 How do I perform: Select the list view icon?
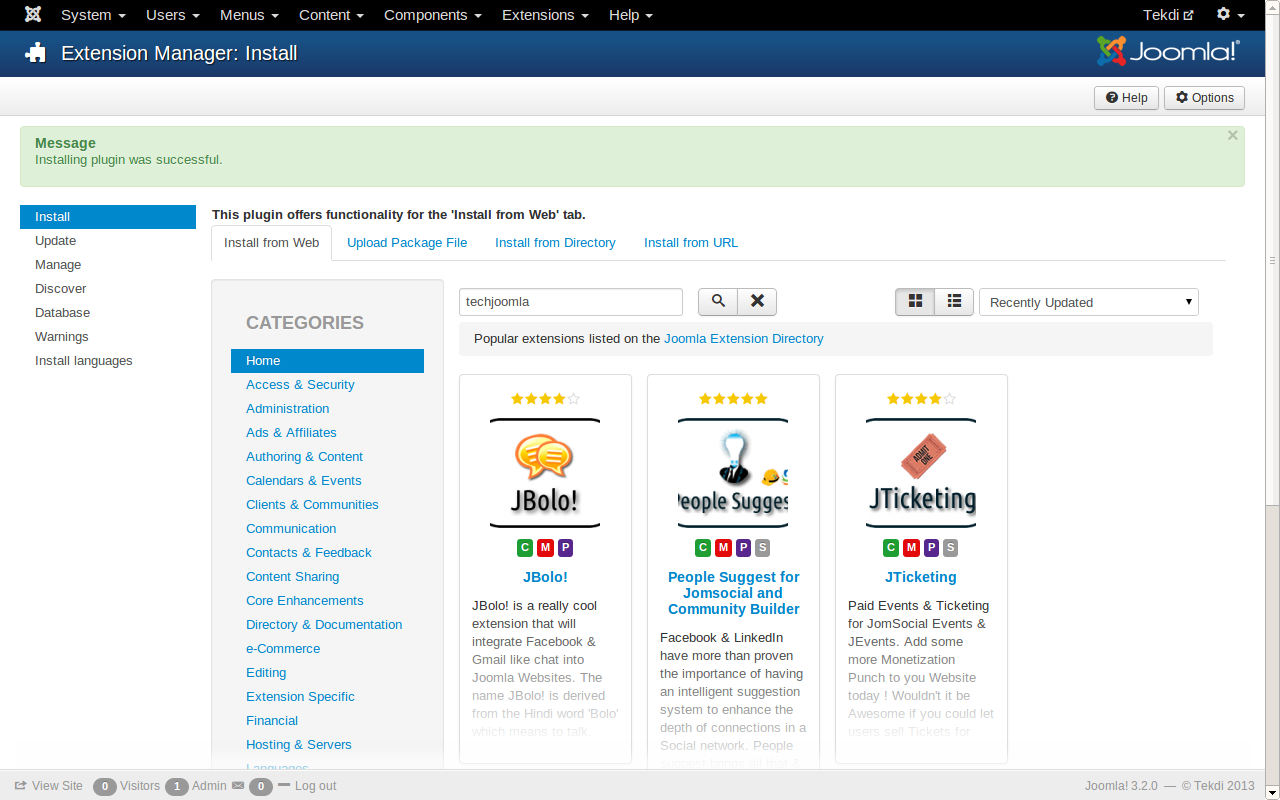coord(953,301)
